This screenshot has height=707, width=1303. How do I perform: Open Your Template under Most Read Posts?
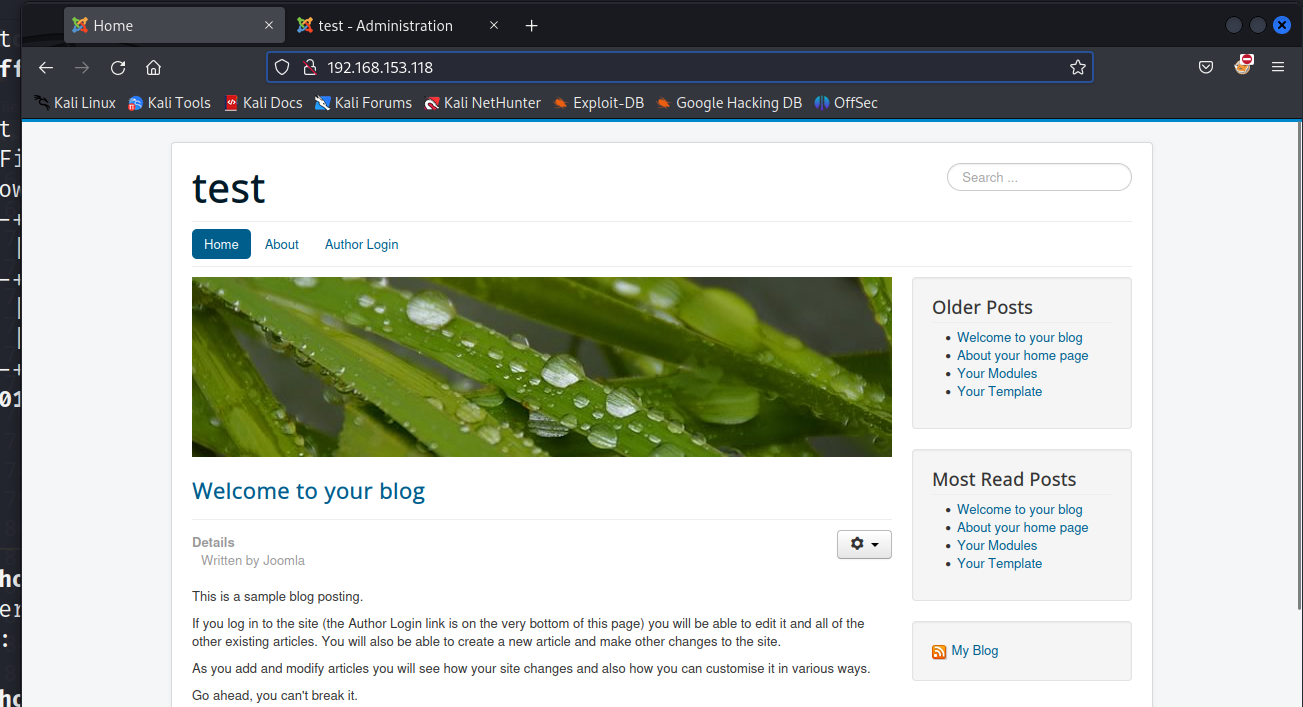pos(999,563)
